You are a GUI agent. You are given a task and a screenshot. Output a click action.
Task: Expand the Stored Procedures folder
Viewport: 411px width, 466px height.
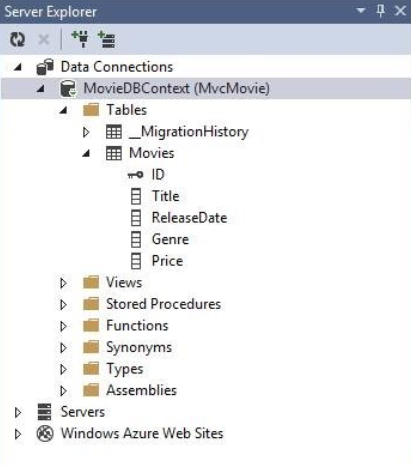click(x=63, y=305)
